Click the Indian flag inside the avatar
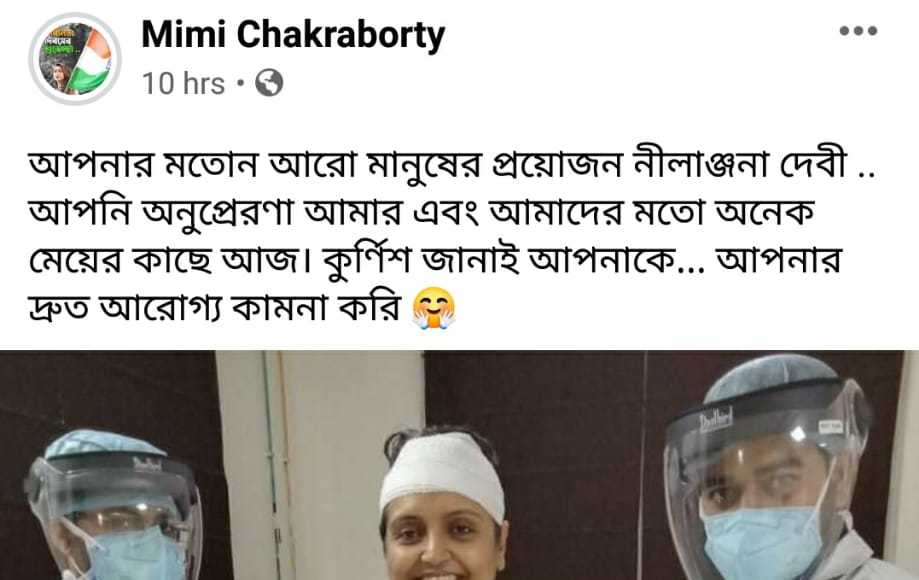This screenshot has height=580, width=919. [91, 60]
